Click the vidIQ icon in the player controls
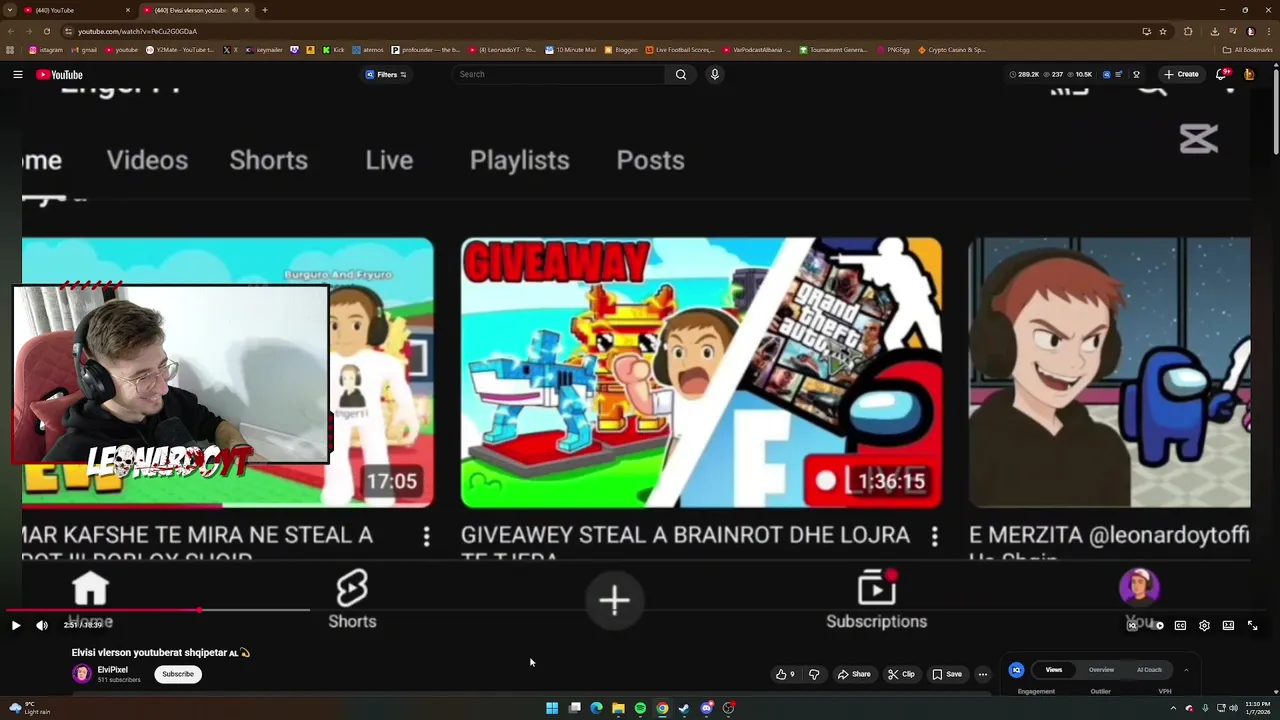1280x720 pixels. 1132,625
